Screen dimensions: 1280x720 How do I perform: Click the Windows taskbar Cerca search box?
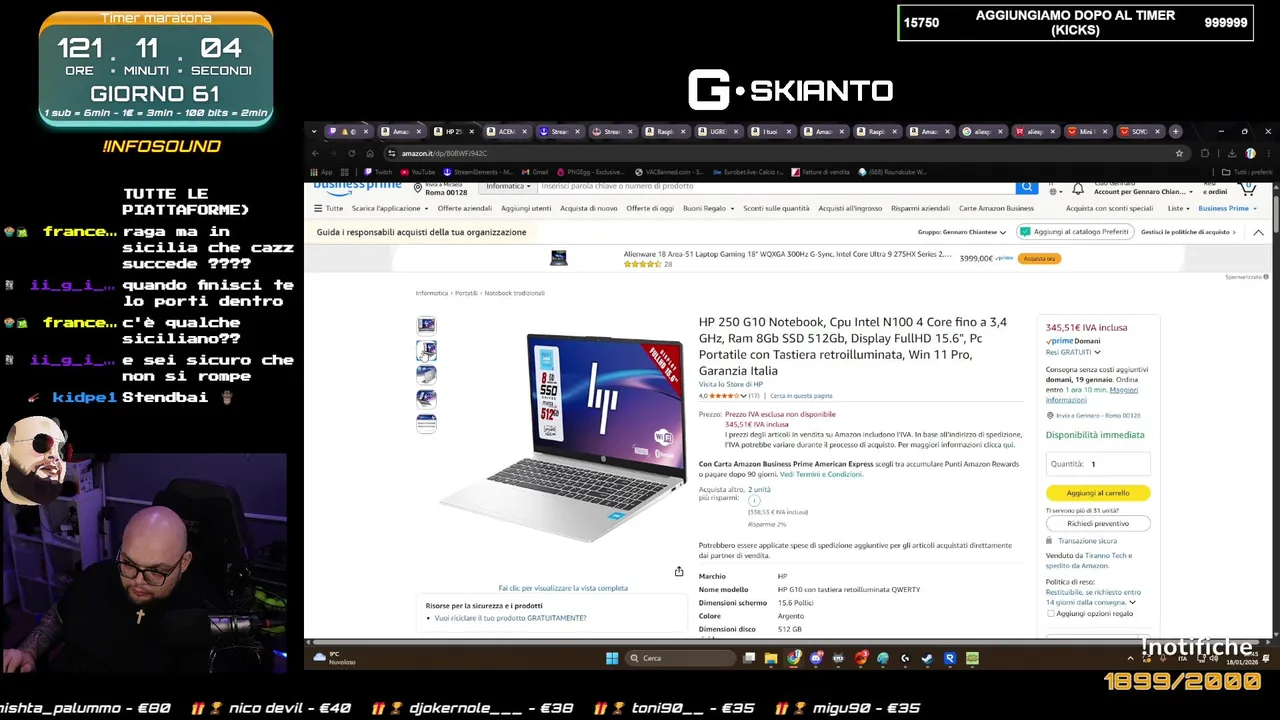tap(680, 658)
